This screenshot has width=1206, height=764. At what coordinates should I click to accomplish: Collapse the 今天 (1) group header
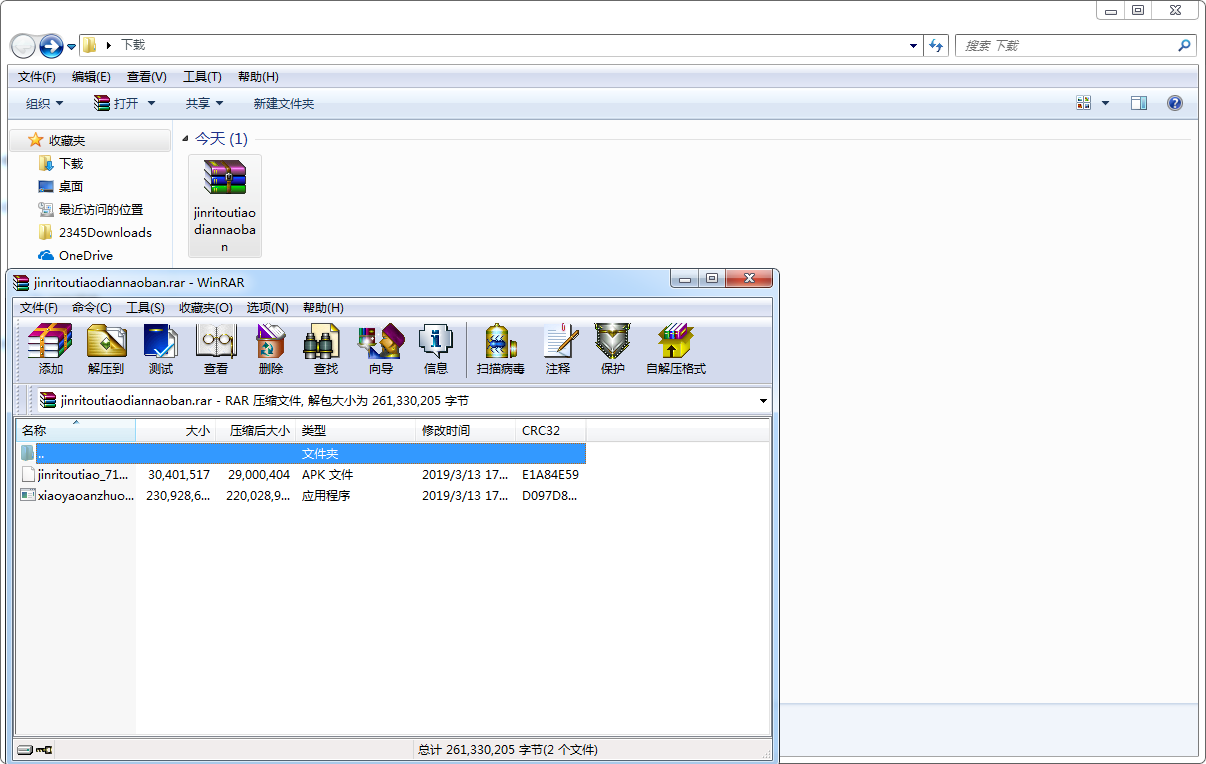coord(186,138)
